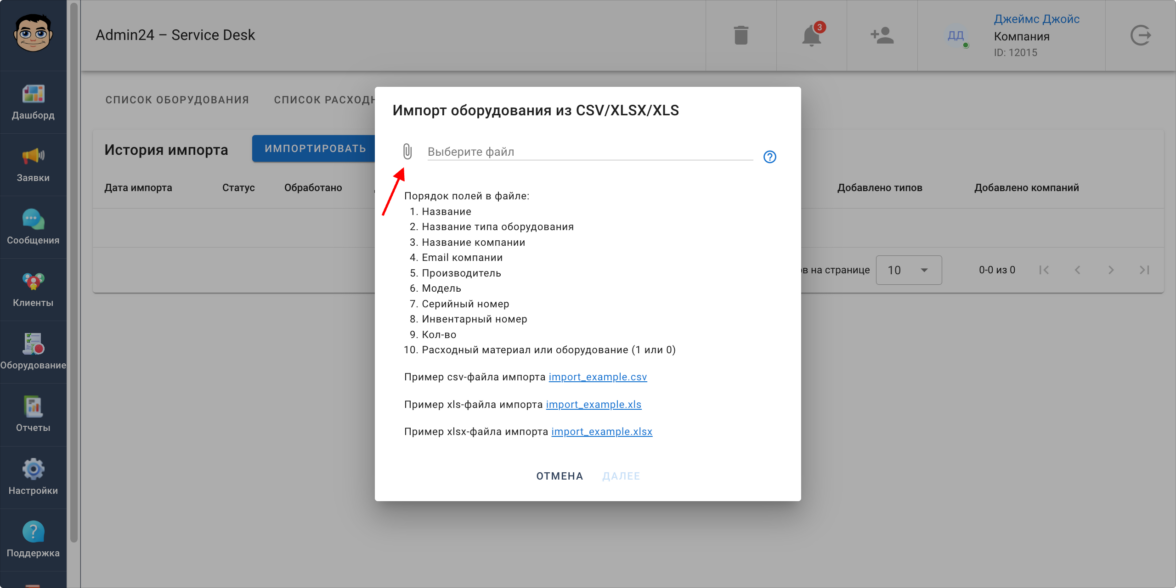The width and height of the screenshot is (1176, 588).
Task: Open notifications bell icon
Action: [x=812, y=35]
